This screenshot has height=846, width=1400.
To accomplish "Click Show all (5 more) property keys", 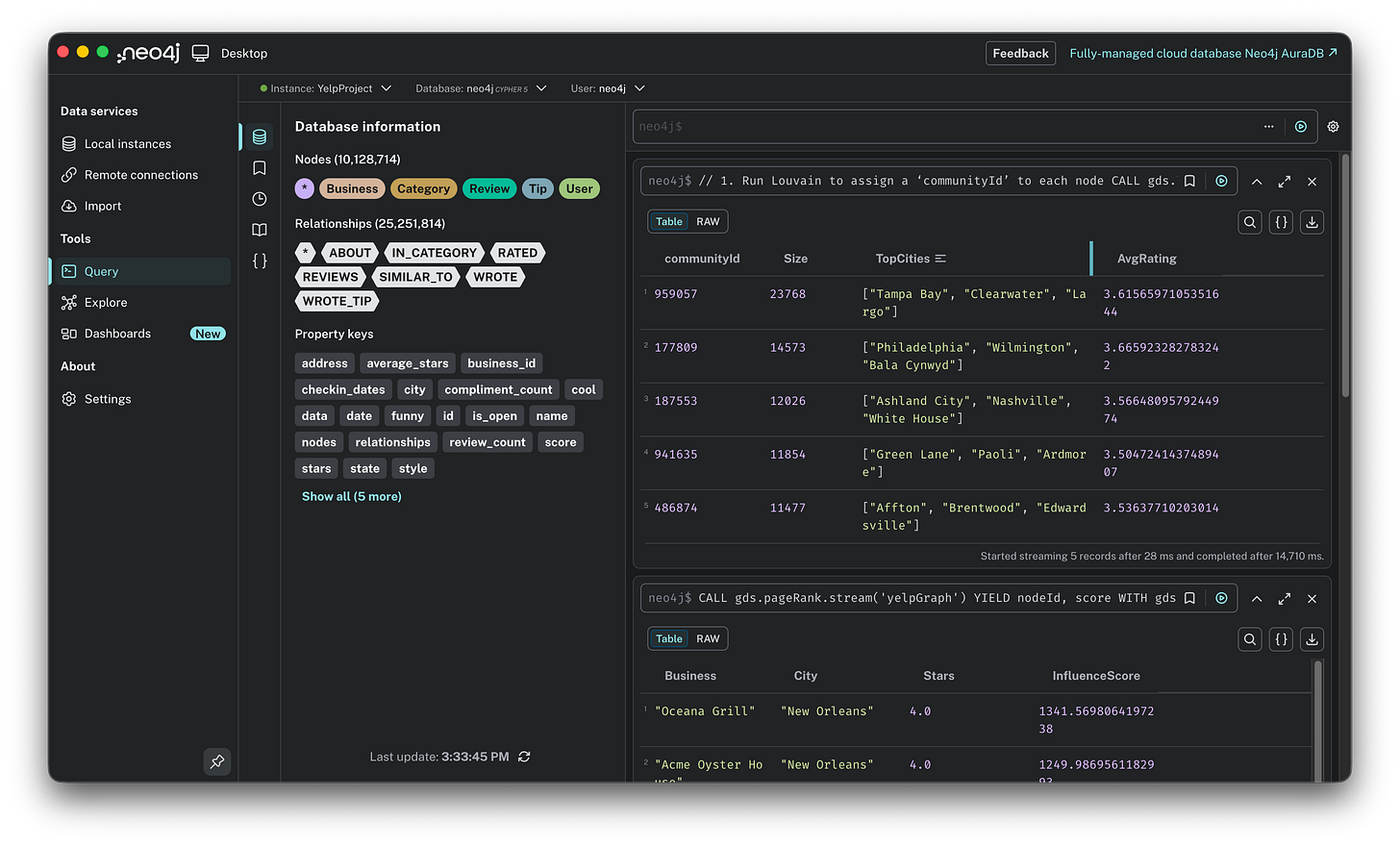I will tap(352, 496).
